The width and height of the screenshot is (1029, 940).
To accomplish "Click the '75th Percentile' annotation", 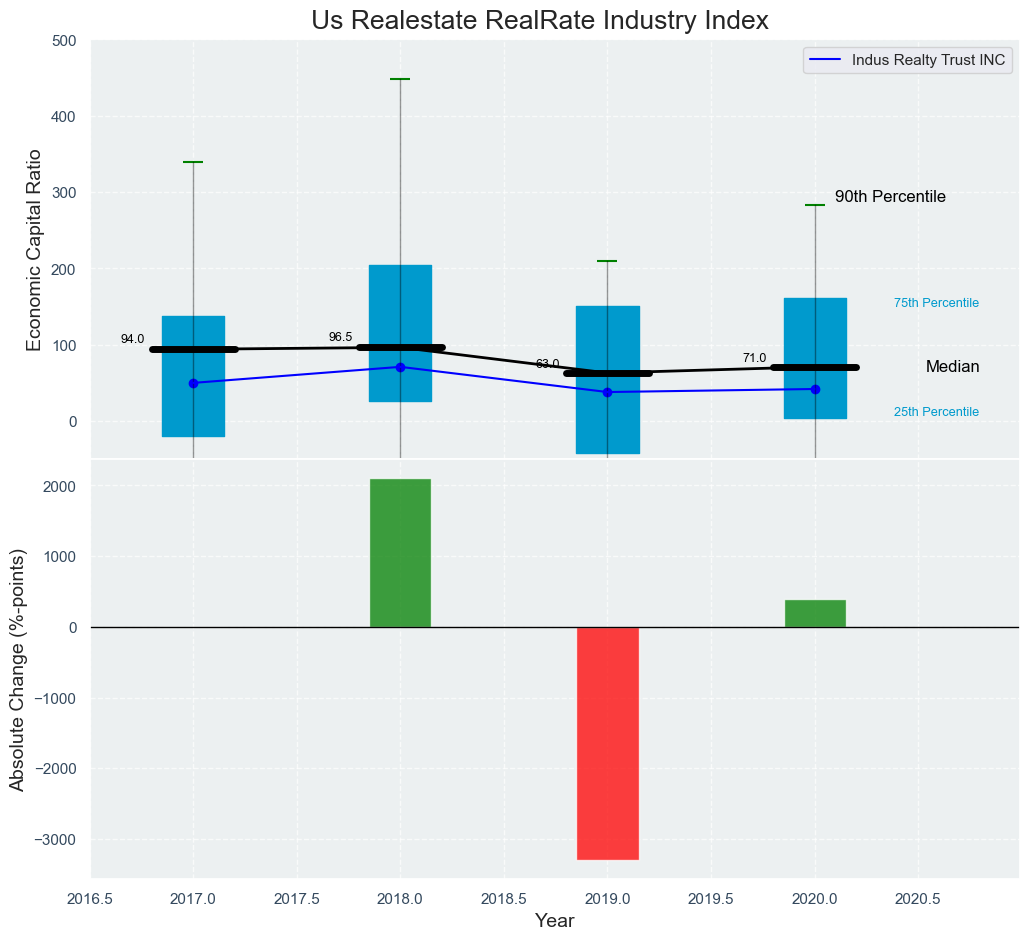I will [x=936, y=303].
